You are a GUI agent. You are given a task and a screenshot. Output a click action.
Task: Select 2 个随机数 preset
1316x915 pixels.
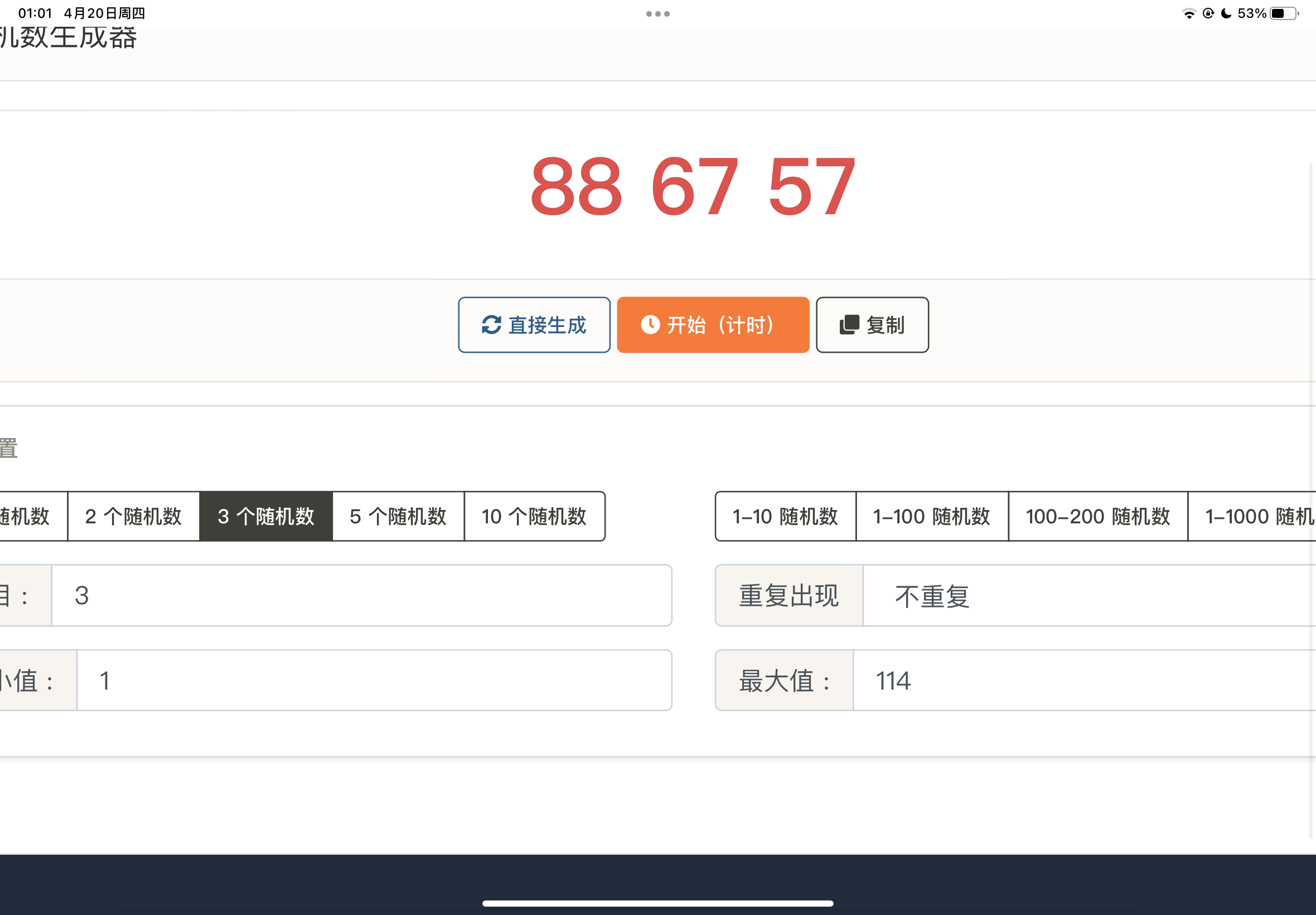[x=133, y=516]
